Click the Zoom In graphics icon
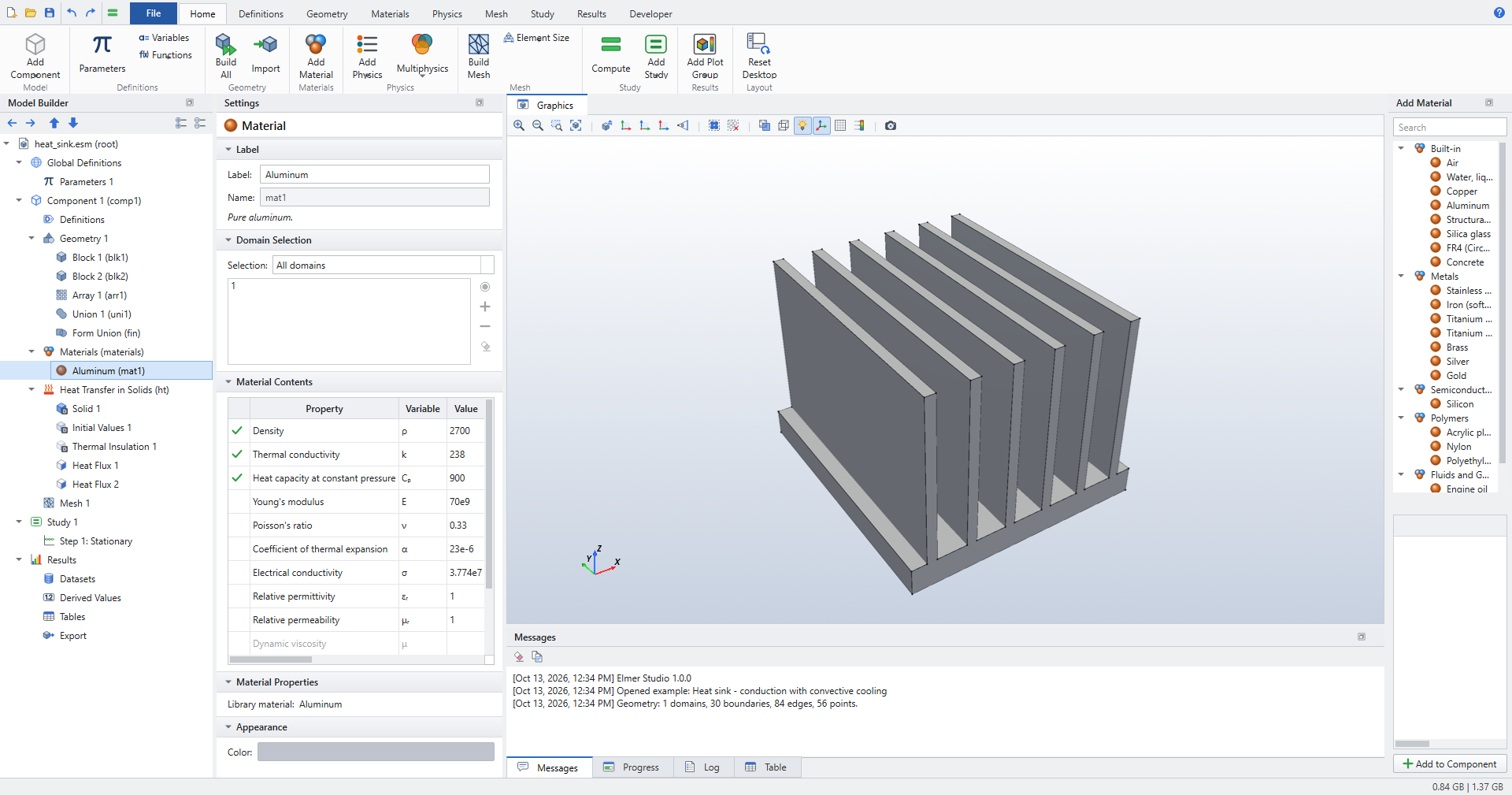1512x795 pixels. coord(519,125)
